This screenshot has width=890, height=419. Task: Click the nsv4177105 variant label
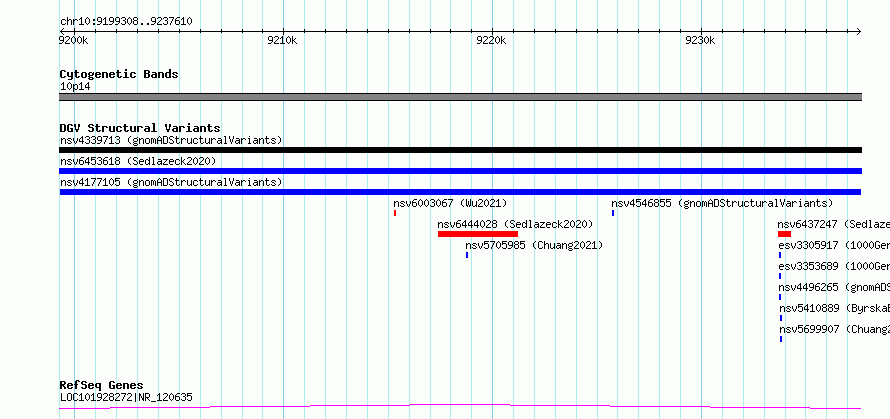pos(171,182)
